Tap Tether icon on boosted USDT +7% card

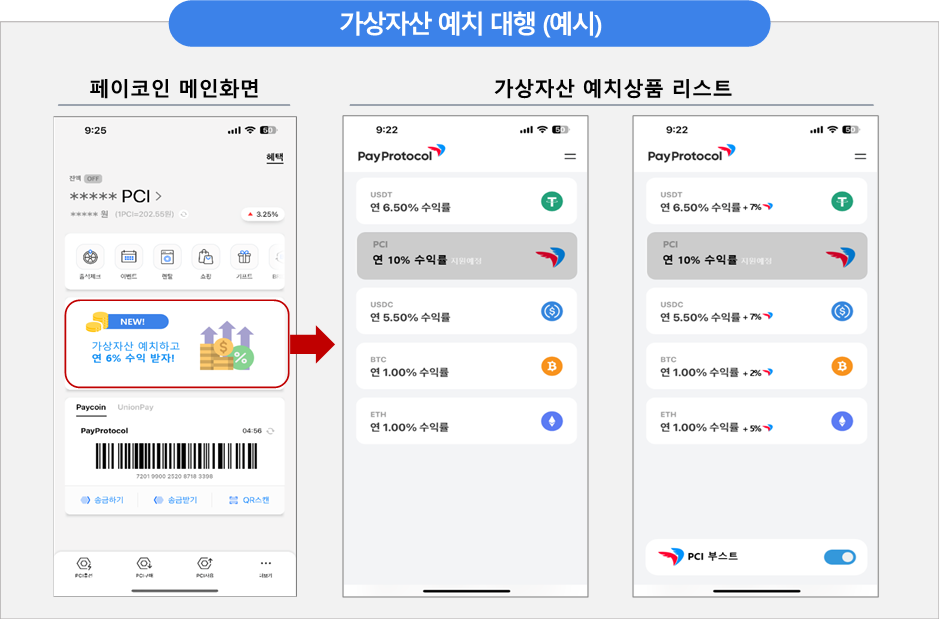(x=842, y=201)
